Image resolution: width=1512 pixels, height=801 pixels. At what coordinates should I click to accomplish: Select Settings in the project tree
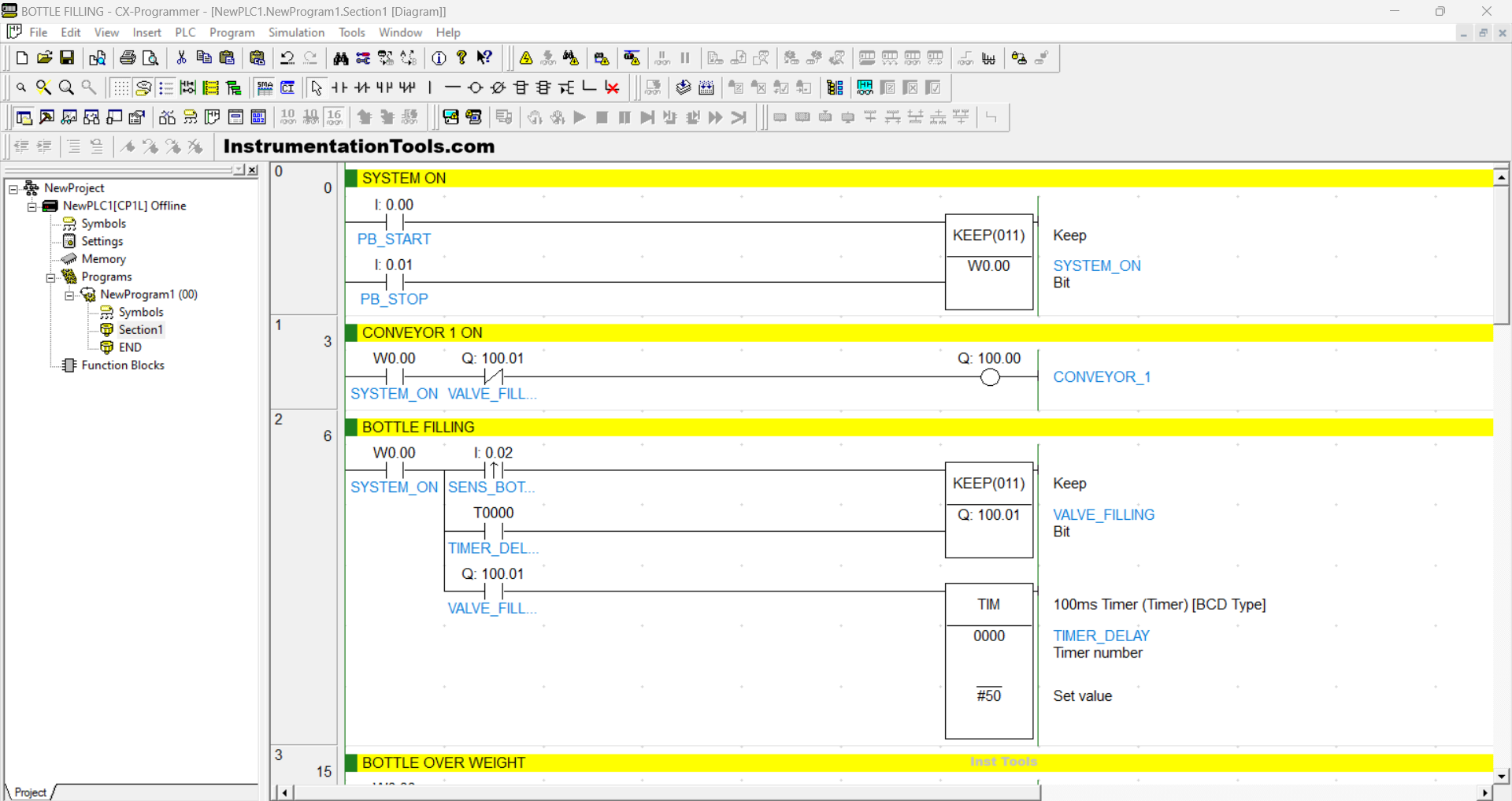tap(102, 241)
